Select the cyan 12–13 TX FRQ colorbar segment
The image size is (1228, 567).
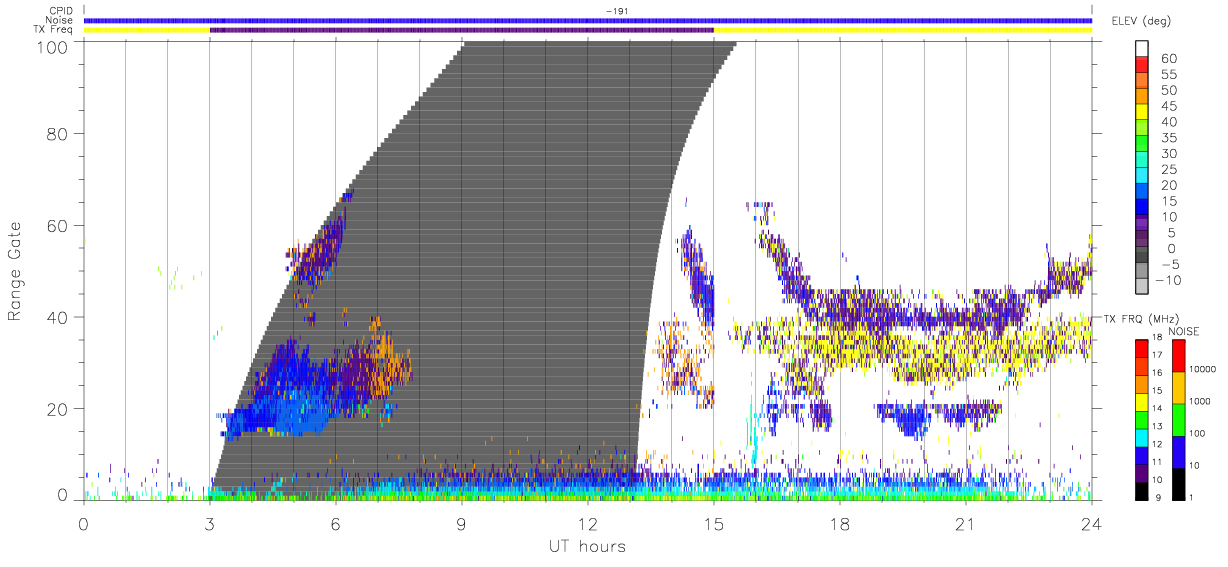pos(1140,436)
